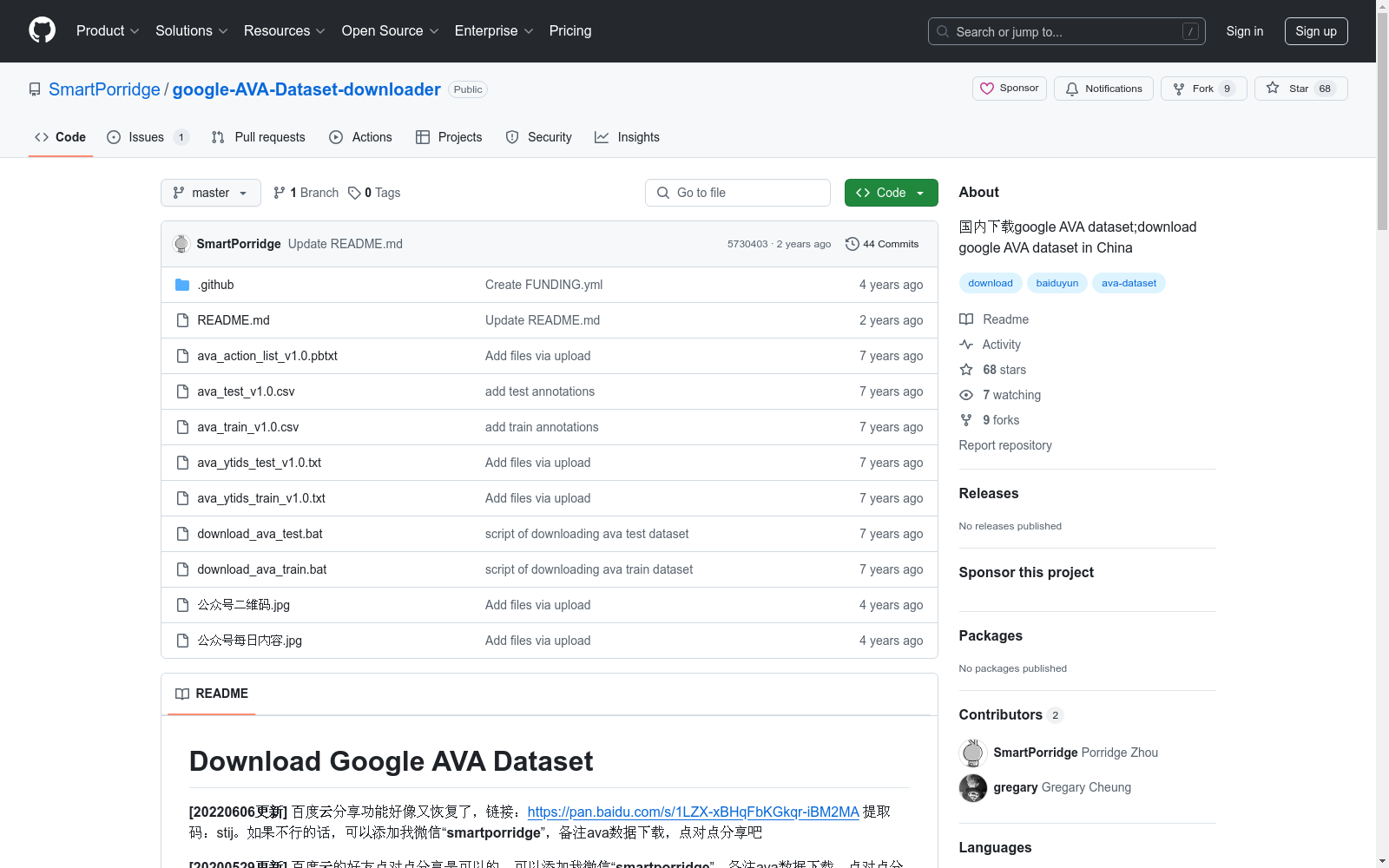
Task: Click the Code repository tab
Action: (61, 137)
